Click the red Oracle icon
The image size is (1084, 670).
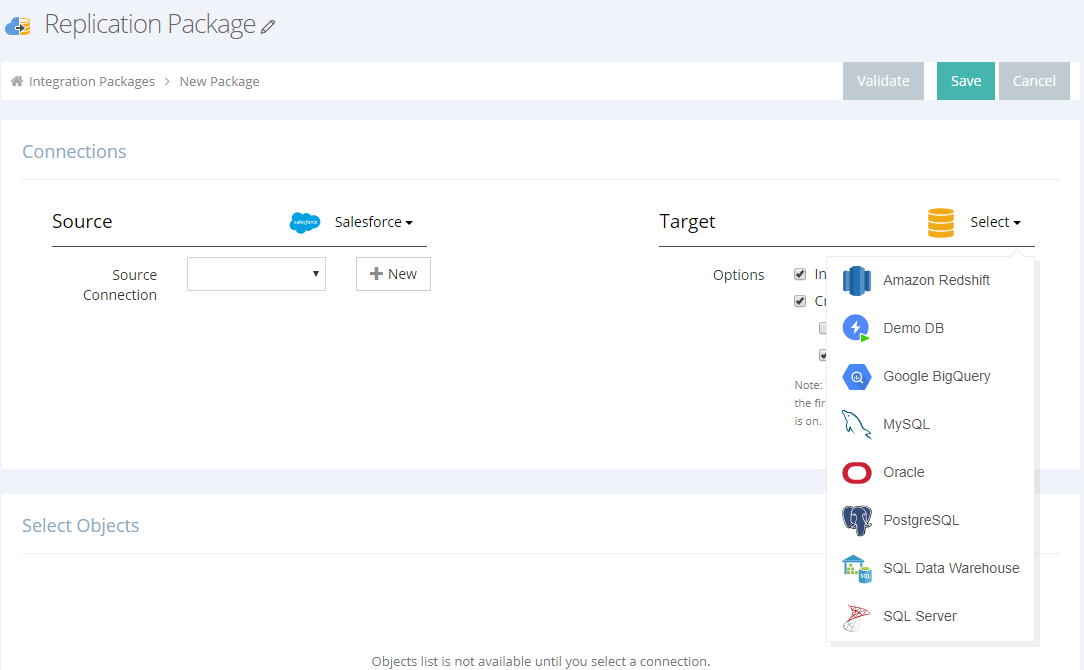pos(857,472)
